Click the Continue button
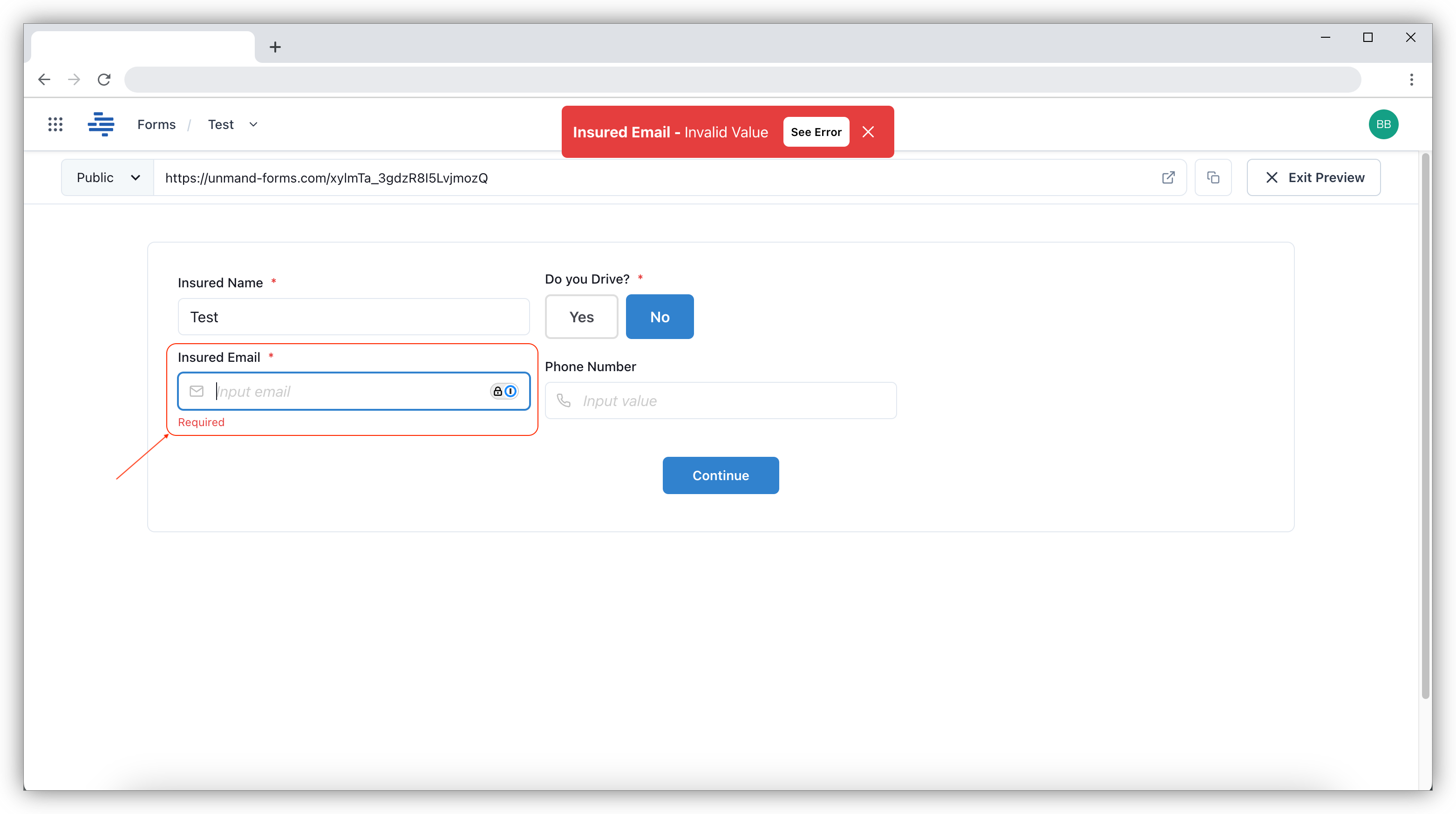Image resolution: width=1456 pixels, height=814 pixels. click(721, 475)
